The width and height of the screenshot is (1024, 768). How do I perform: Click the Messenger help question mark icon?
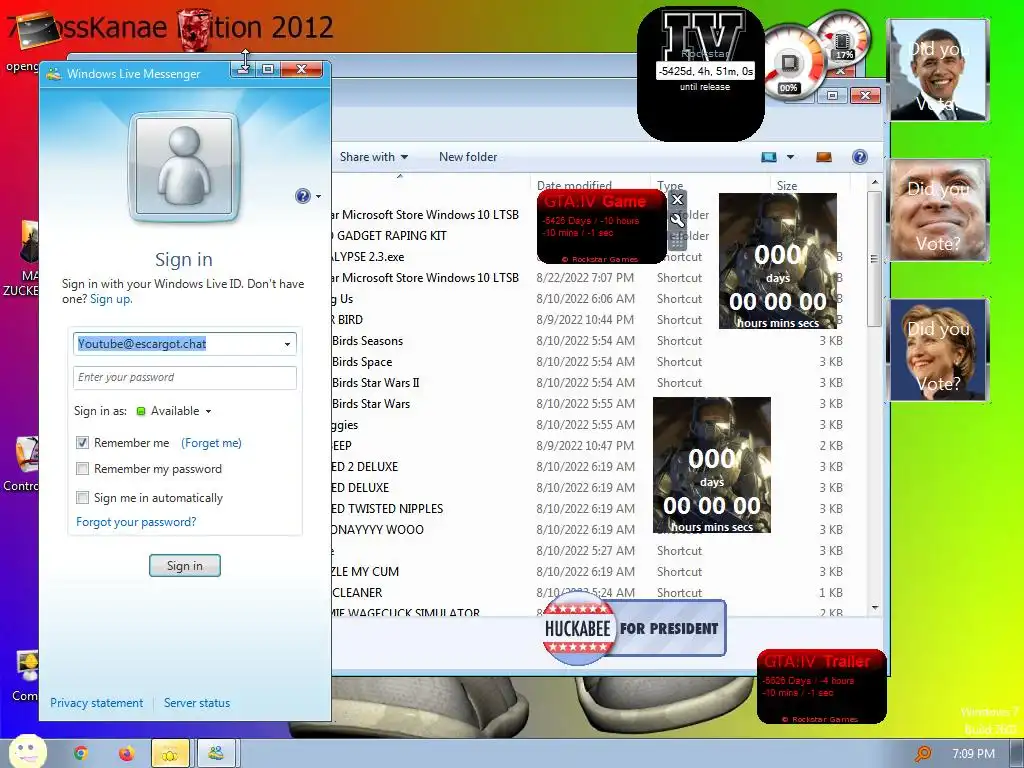pyautogui.click(x=302, y=196)
